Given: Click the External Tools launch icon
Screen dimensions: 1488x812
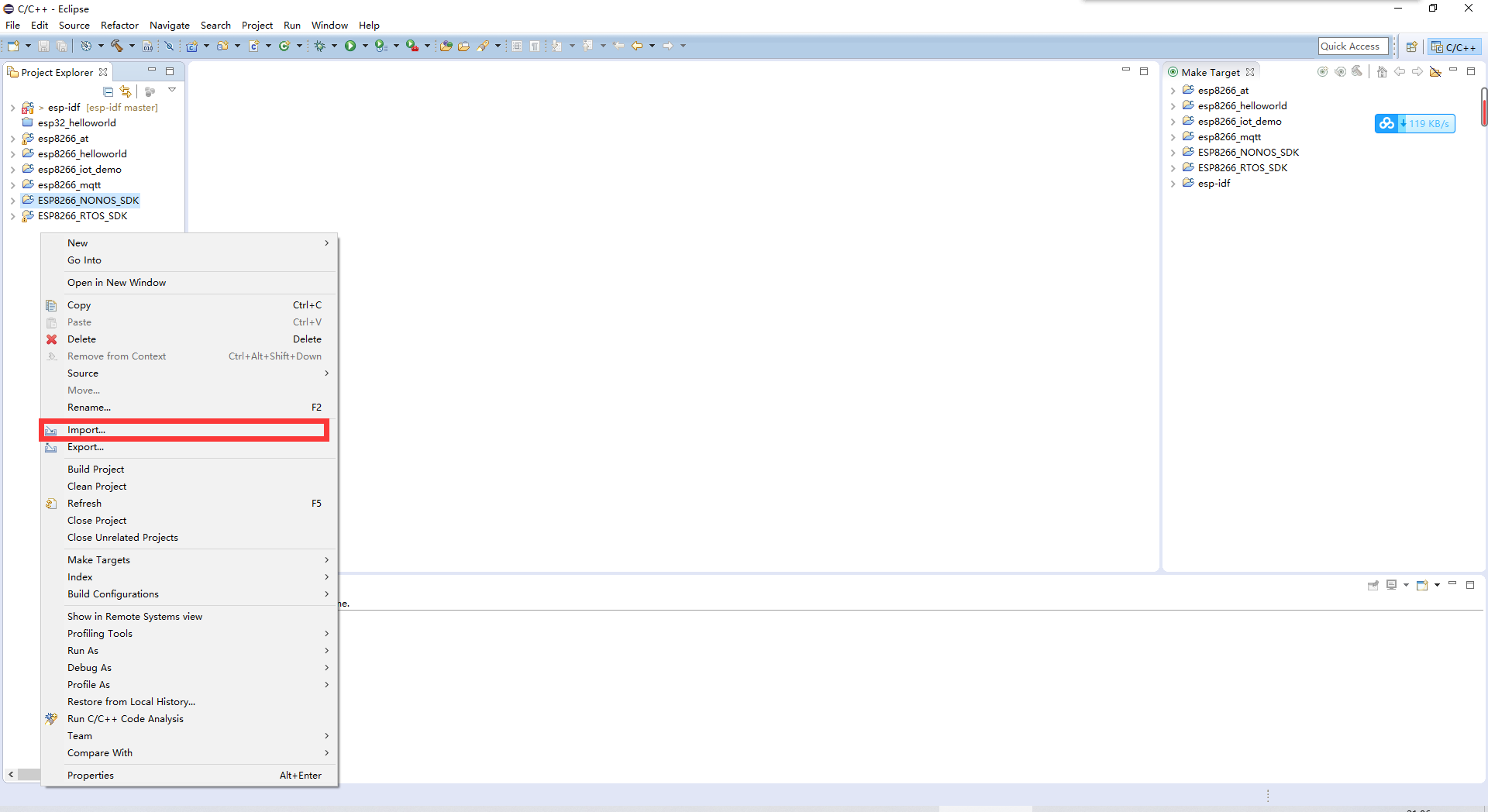Looking at the screenshot, I should click(x=412, y=46).
